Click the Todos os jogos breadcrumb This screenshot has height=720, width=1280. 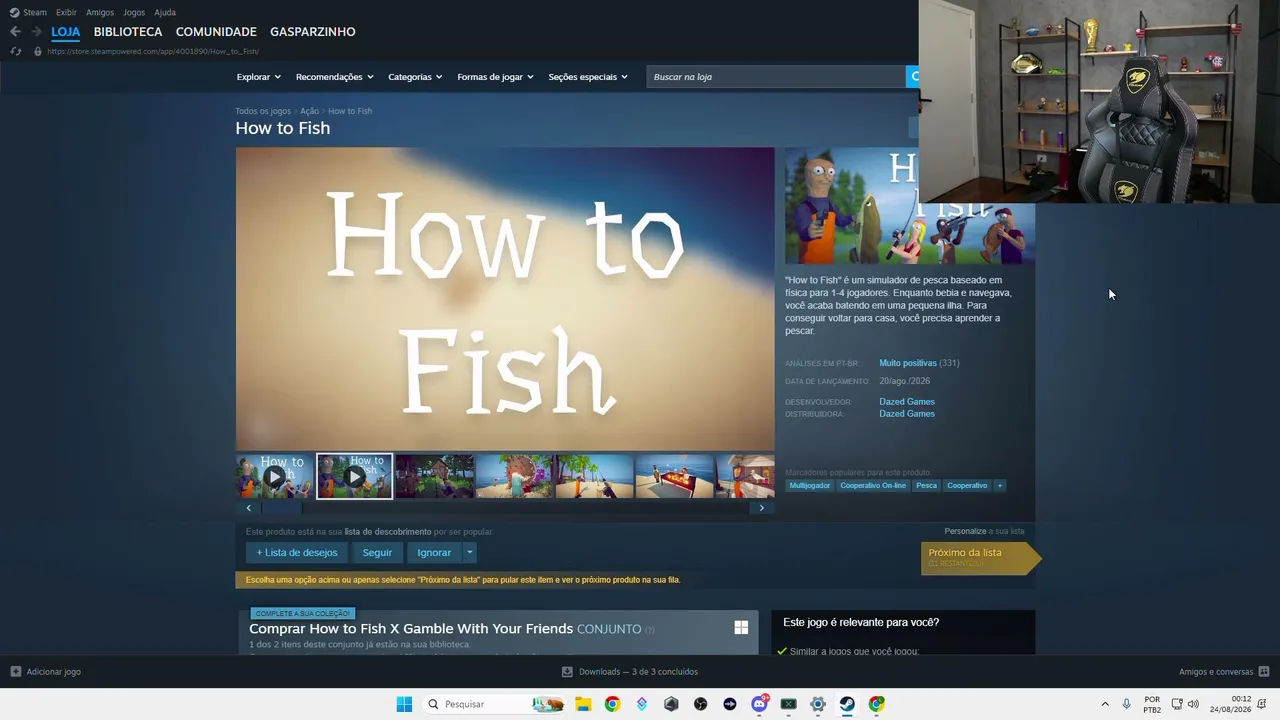pyautogui.click(x=263, y=111)
